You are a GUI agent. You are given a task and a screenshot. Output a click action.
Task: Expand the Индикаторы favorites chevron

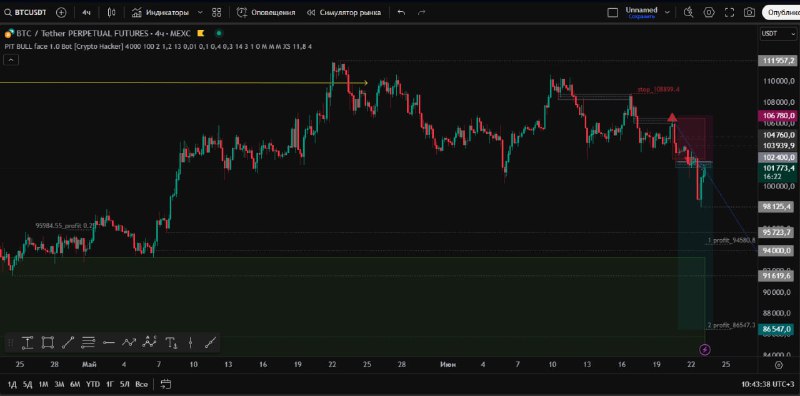[x=200, y=12]
